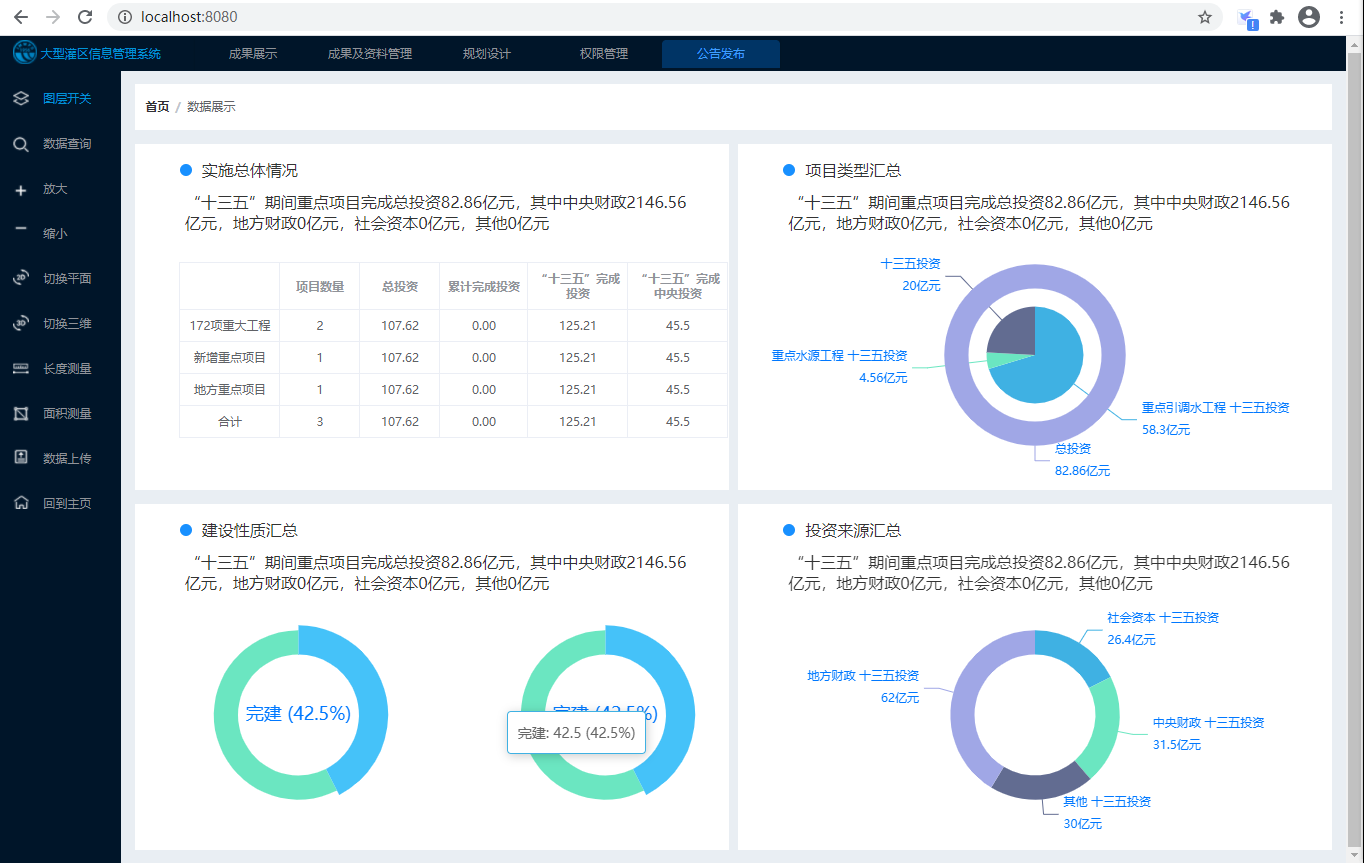The width and height of the screenshot is (1364, 863).
Task: Click the 数据上传 sidebar label
Action: tap(67, 459)
